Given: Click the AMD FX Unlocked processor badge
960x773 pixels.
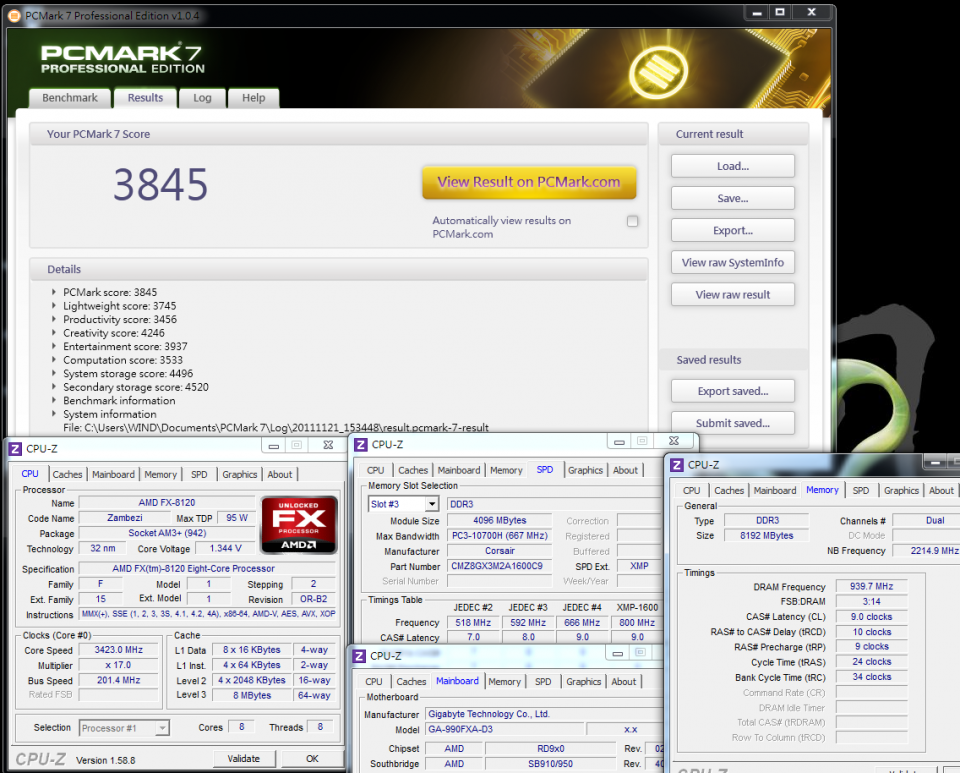Looking at the screenshot, I should click(297, 524).
